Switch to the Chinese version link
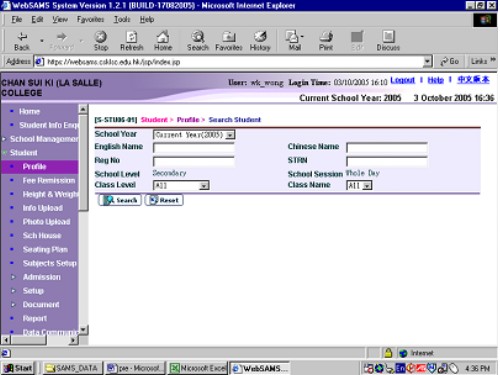Screen dimensions: 500x375 click(473, 80)
